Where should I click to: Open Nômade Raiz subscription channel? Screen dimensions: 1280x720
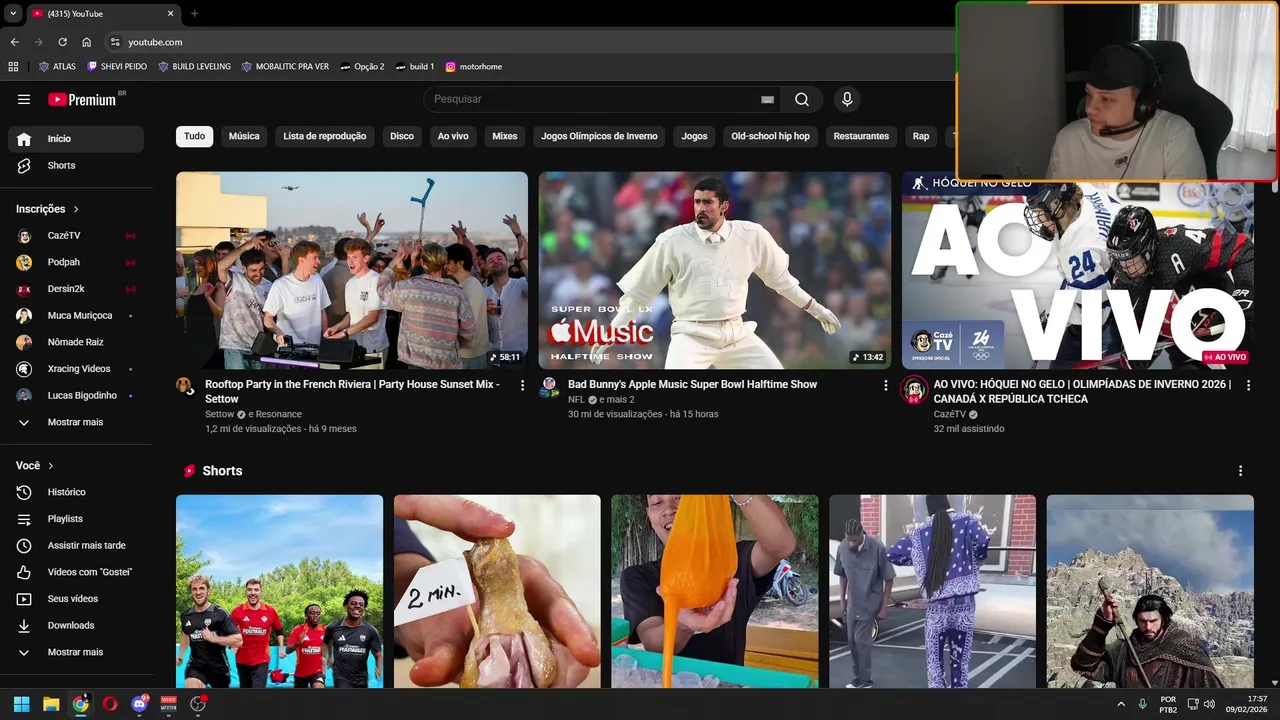pyautogui.click(x=76, y=342)
